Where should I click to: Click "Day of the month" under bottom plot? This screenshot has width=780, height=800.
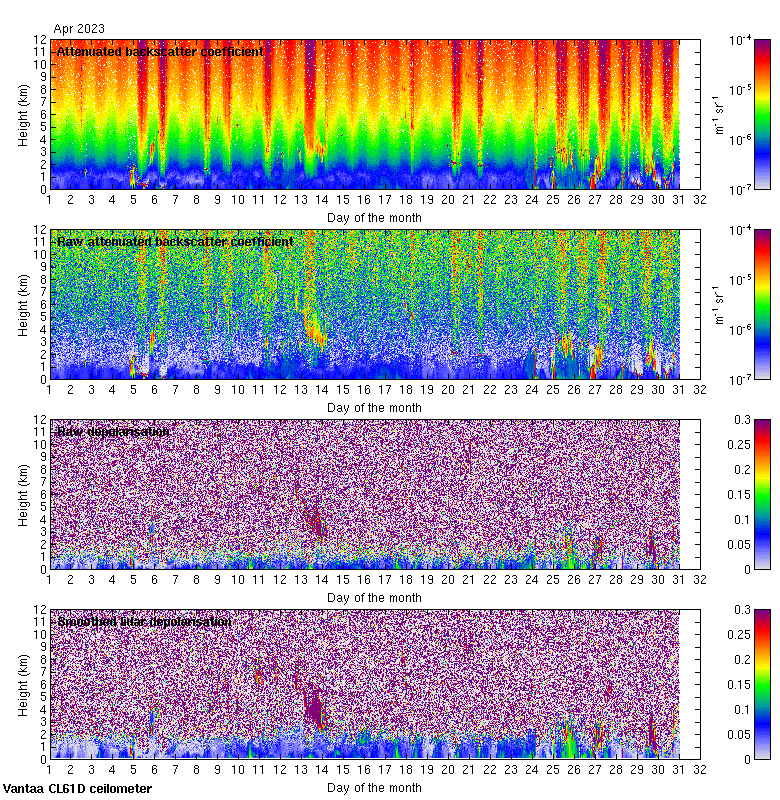374,787
